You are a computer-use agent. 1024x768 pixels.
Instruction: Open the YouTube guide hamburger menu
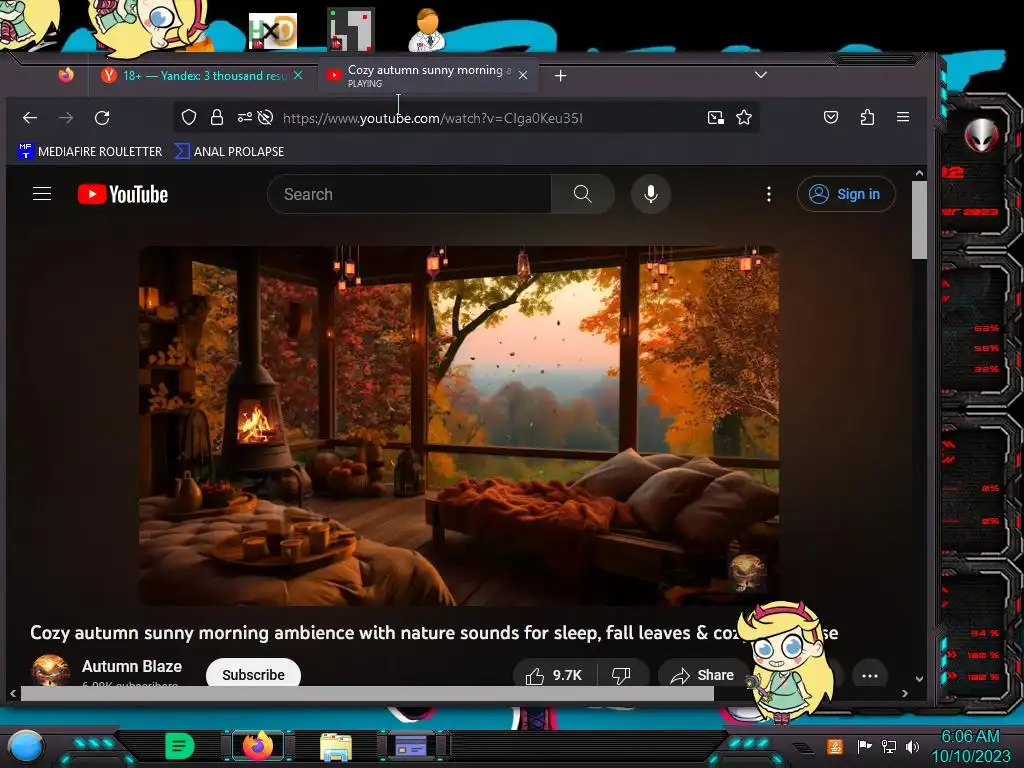click(x=42, y=194)
